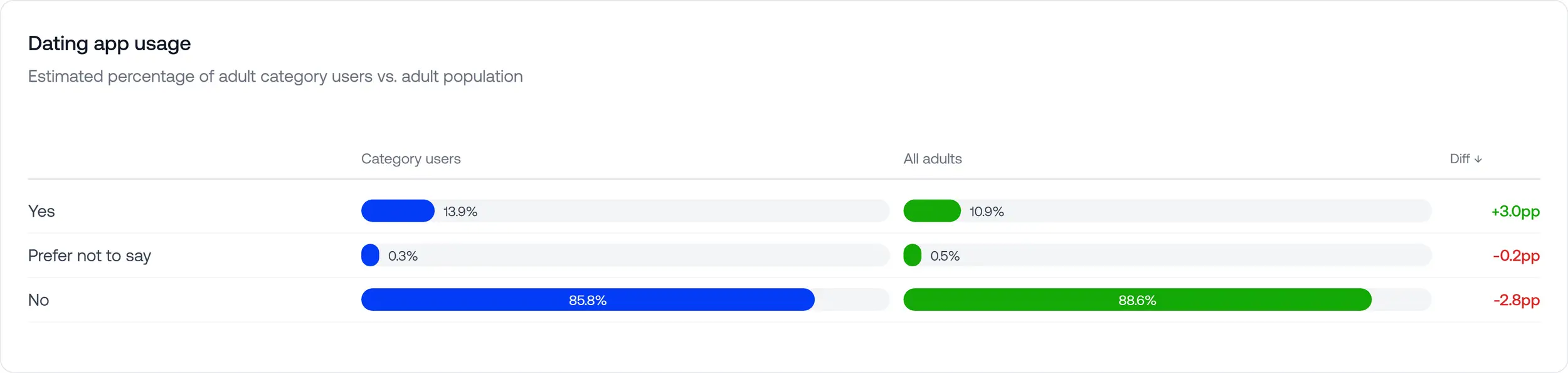Image resolution: width=1568 pixels, height=373 pixels.
Task: Click the green 88.6% bar for No
Action: 1136,300
